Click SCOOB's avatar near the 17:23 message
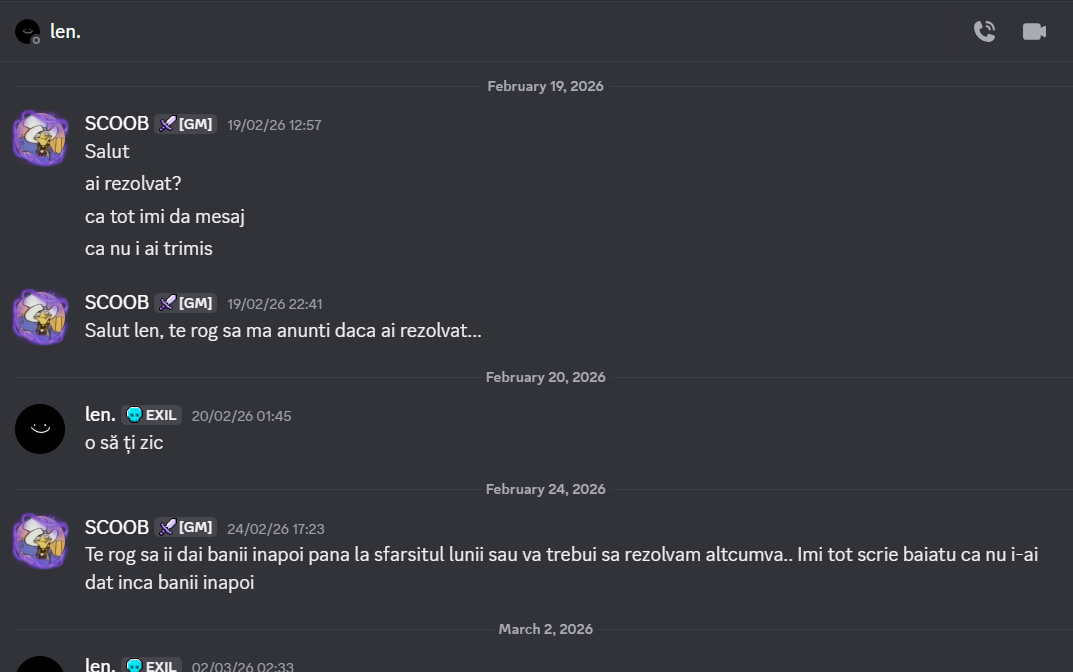This screenshot has height=672, width=1073. [40, 541]
